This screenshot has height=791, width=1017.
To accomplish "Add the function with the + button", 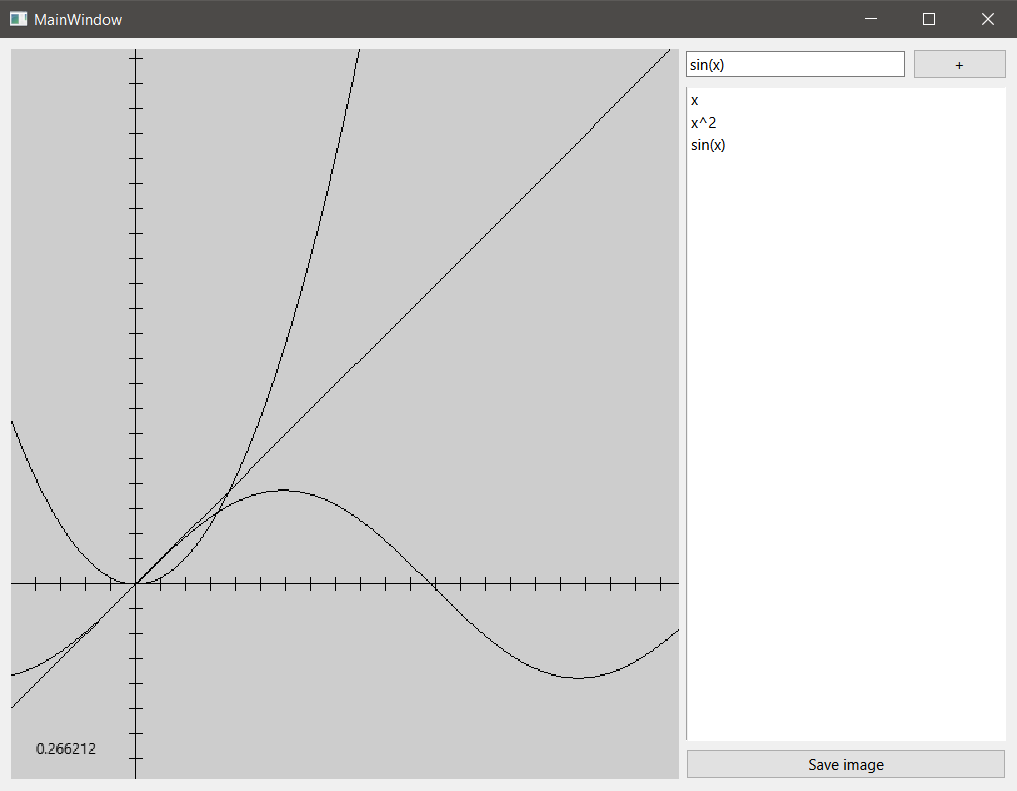I will coord(959,64).
